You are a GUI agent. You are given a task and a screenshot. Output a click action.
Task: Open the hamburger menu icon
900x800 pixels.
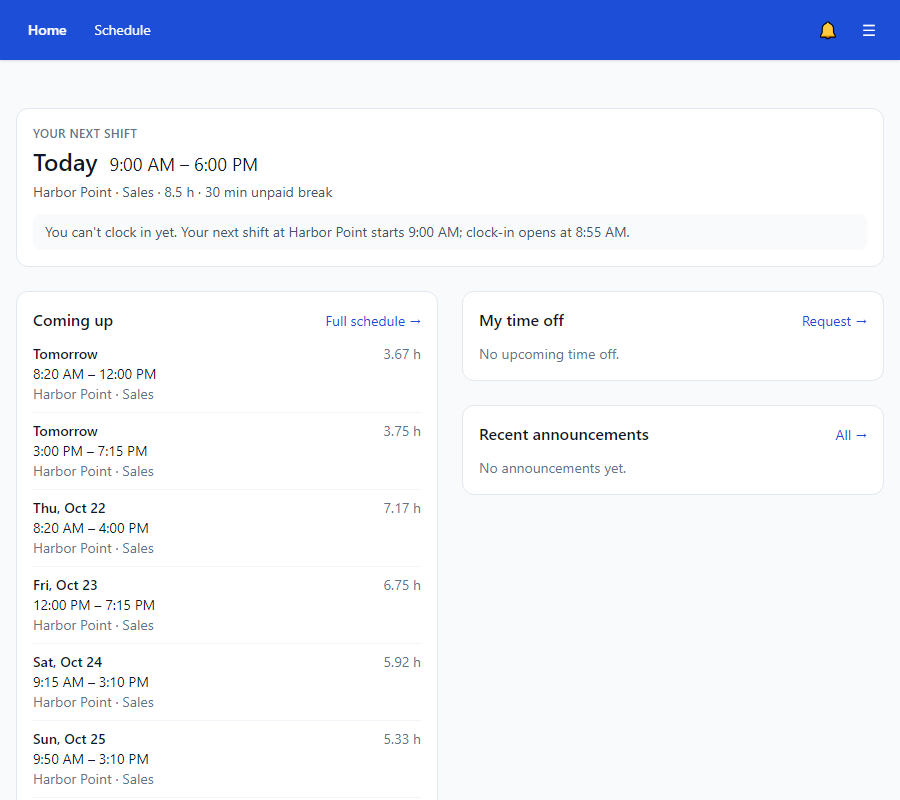point(868,30)
